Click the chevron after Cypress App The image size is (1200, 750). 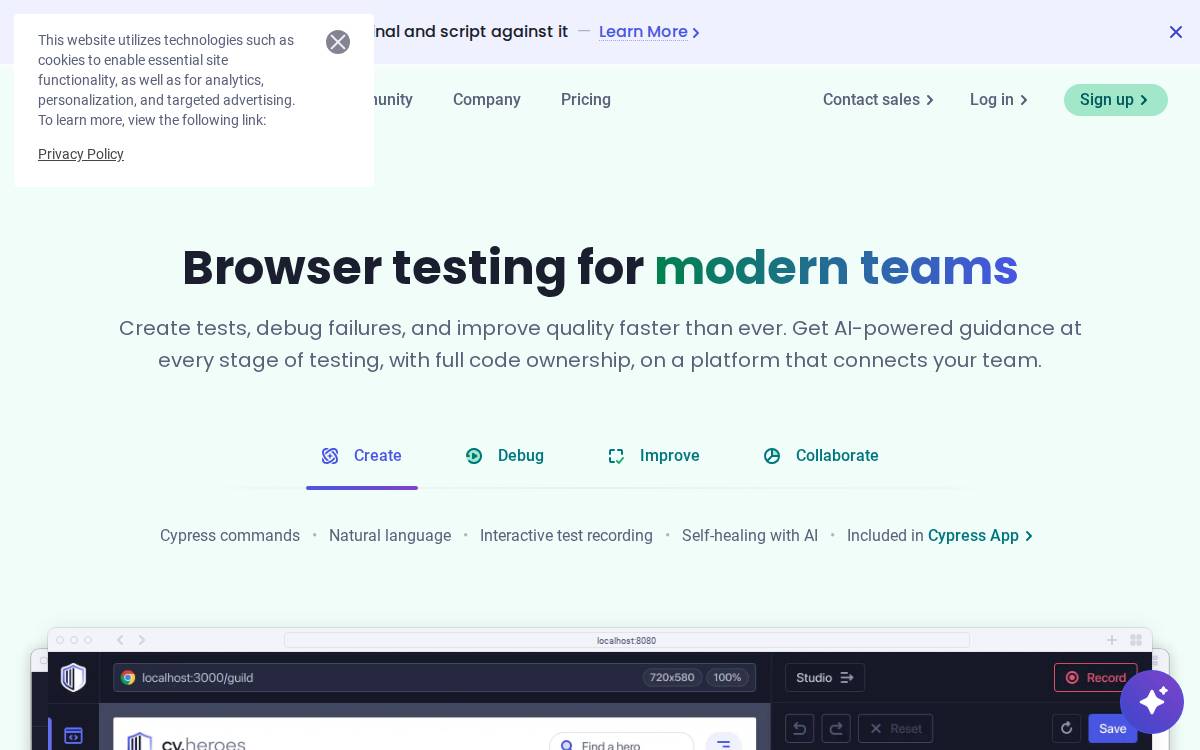pos(1028,537)
